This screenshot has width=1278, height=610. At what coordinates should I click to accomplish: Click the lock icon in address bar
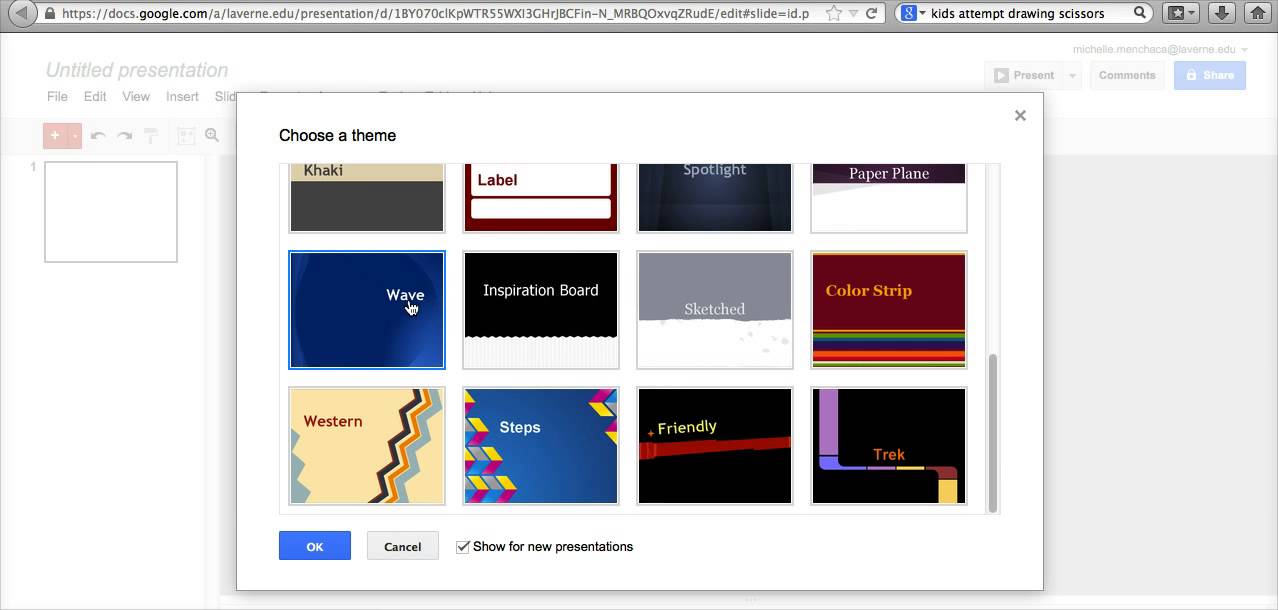[50, 14]
